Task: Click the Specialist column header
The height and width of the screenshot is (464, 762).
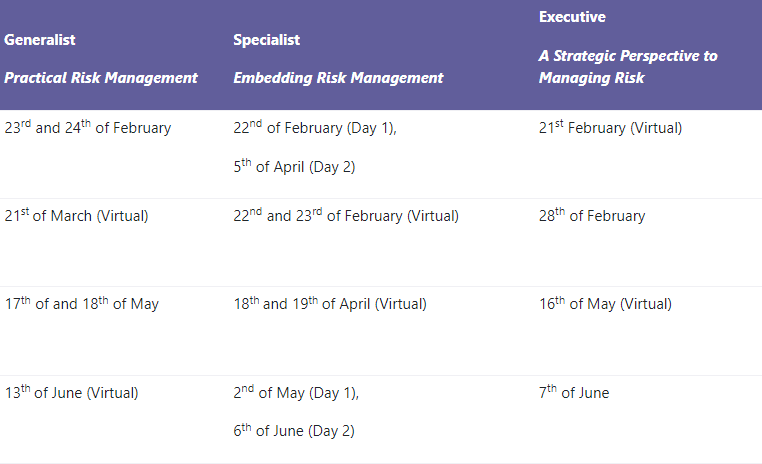Action: pyautogui.click(x=266, y=40)
